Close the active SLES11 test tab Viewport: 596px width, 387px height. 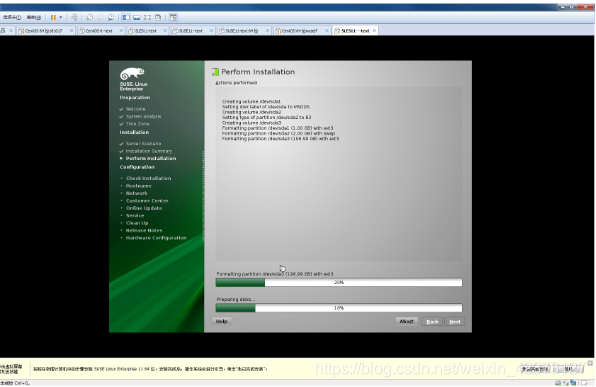374,31
